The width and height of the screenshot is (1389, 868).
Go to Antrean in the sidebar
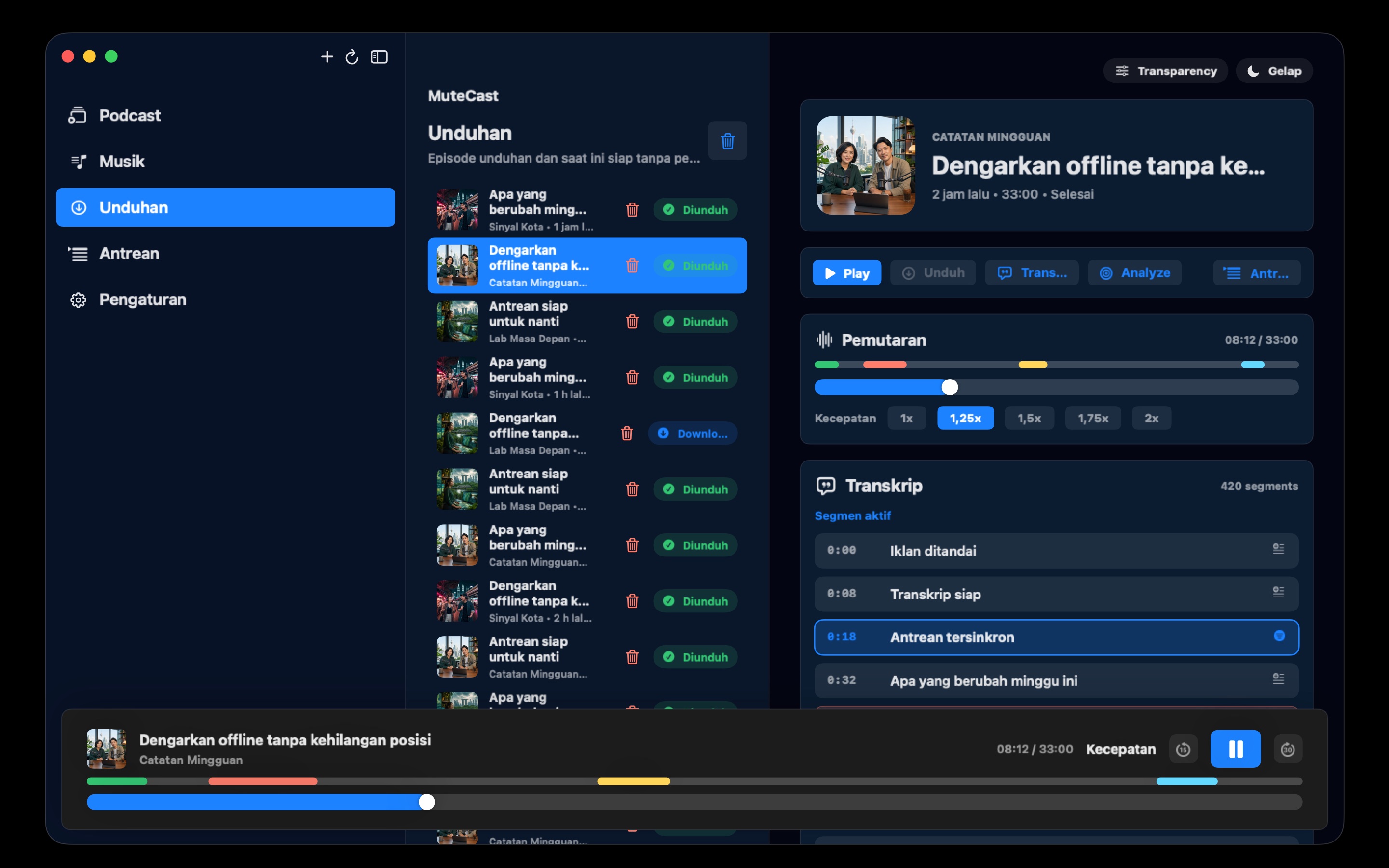coord(225,253)
